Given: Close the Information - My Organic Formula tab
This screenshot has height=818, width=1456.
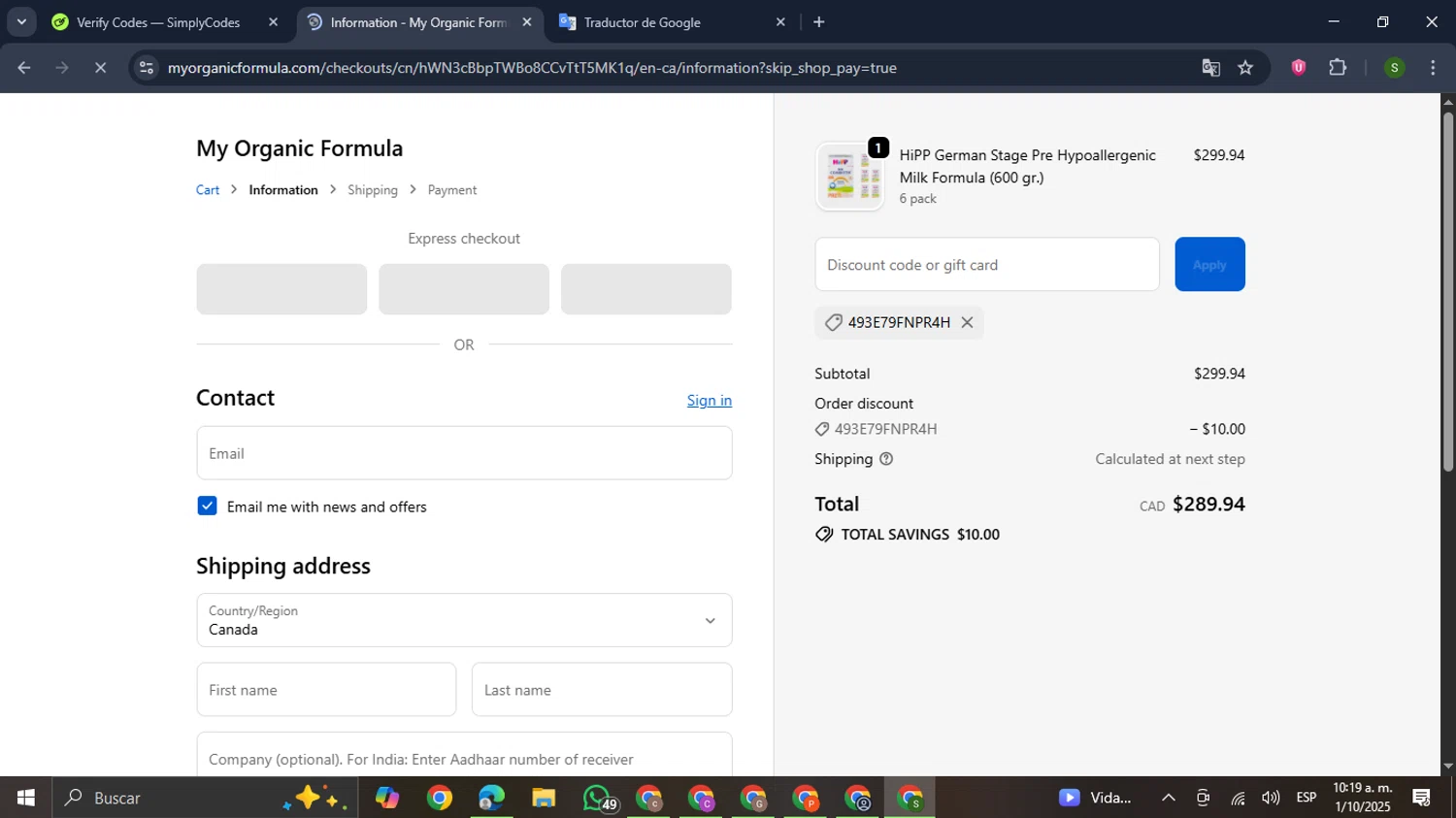Looking at the screenshot, I should pyautogui.click(x=527, y=22).
